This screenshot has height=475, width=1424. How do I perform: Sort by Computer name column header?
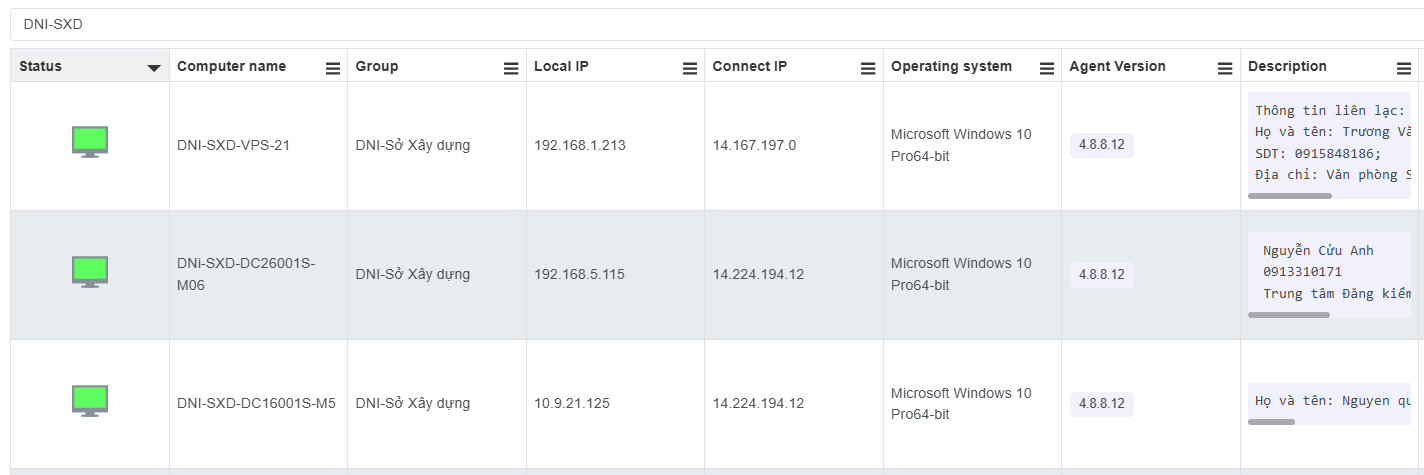pos(231,66)
